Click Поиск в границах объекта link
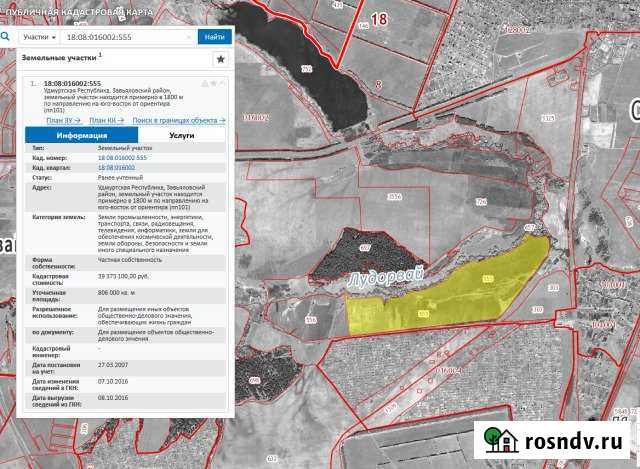The image size is (640, 469). [x=178, y=120]
